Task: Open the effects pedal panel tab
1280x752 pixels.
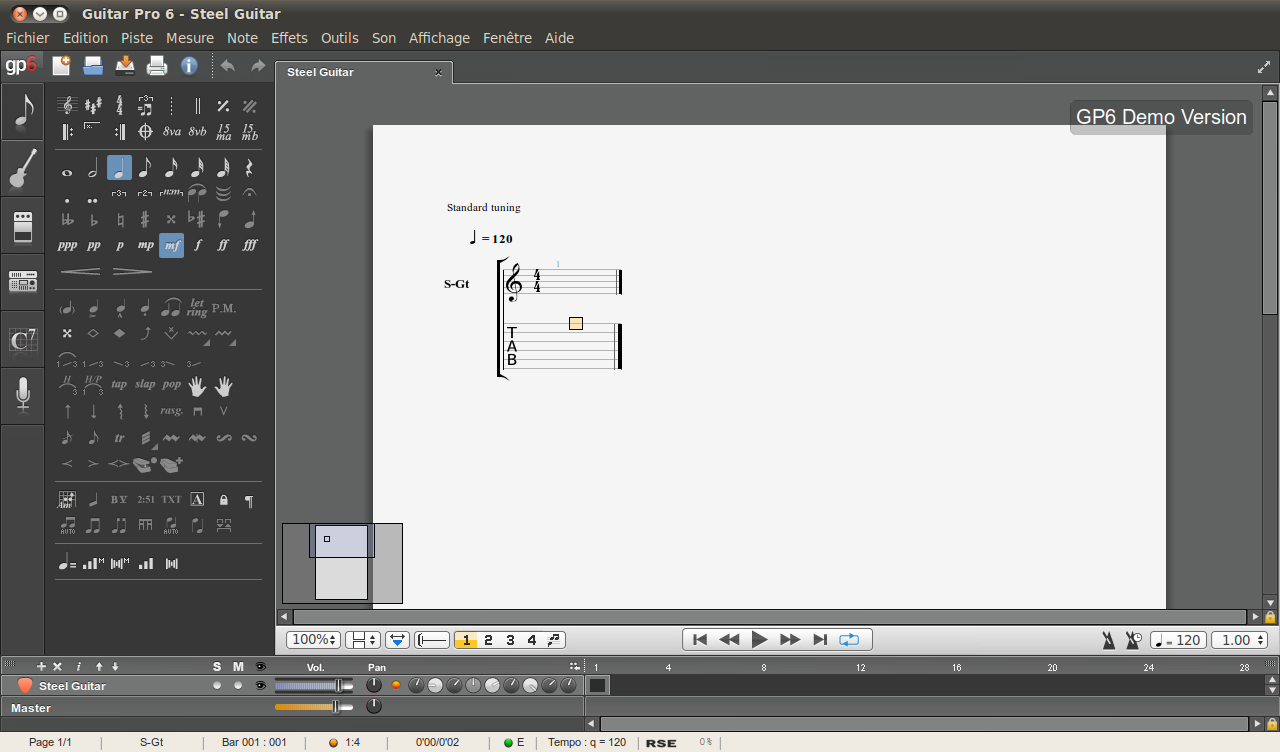Action: tap(22, 226)
